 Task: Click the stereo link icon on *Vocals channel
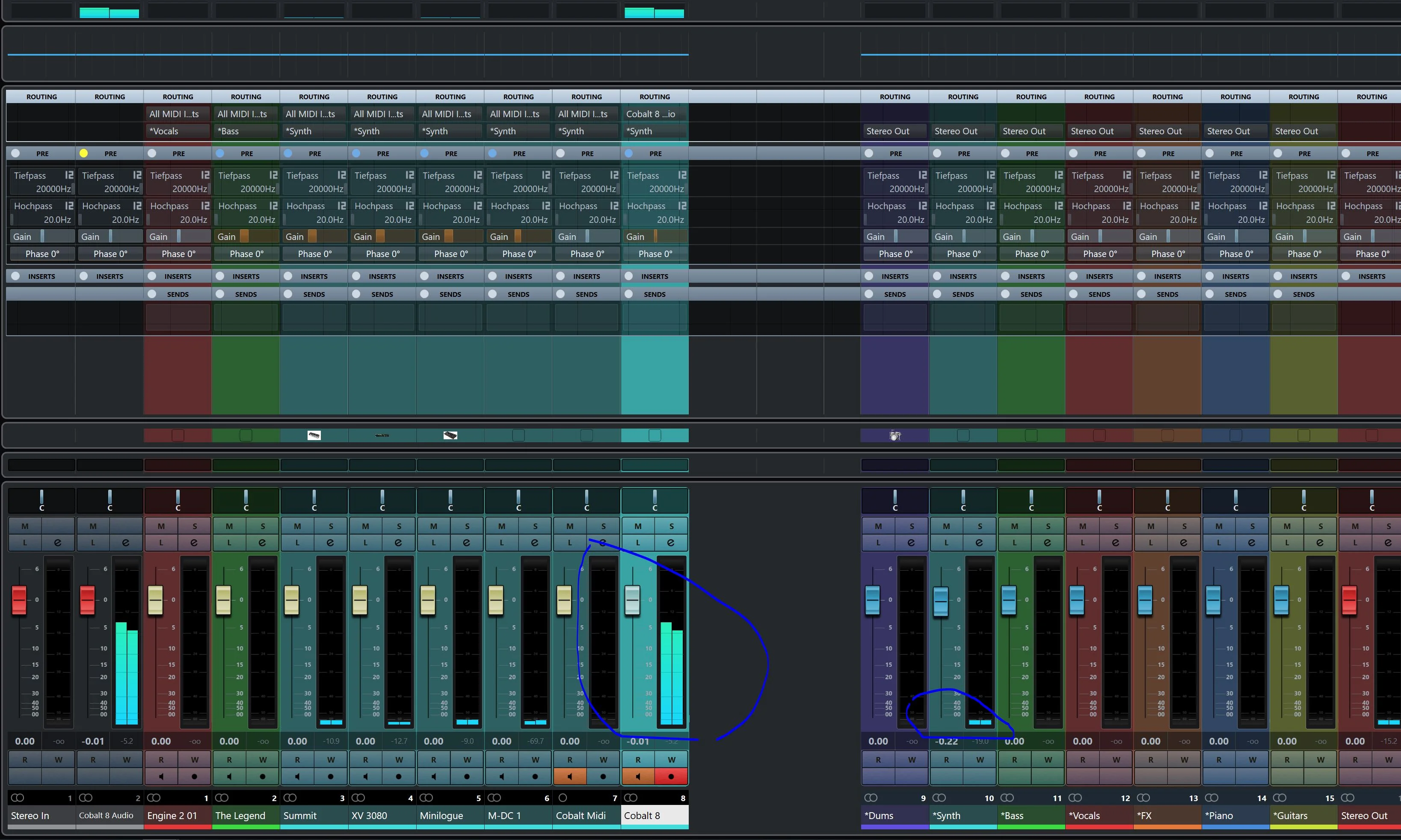[1075, 798]
